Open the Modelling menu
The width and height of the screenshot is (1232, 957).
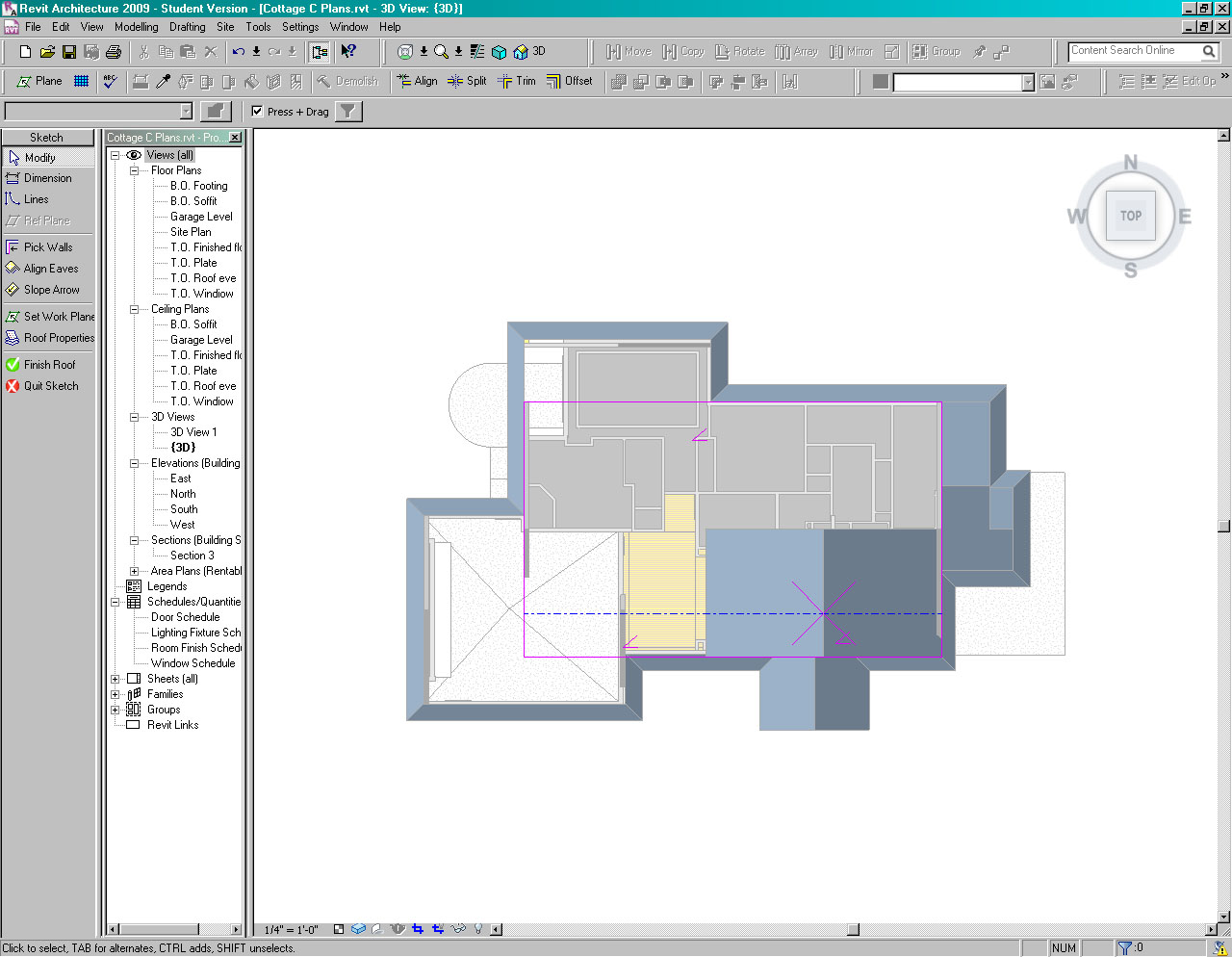[136, 27]
